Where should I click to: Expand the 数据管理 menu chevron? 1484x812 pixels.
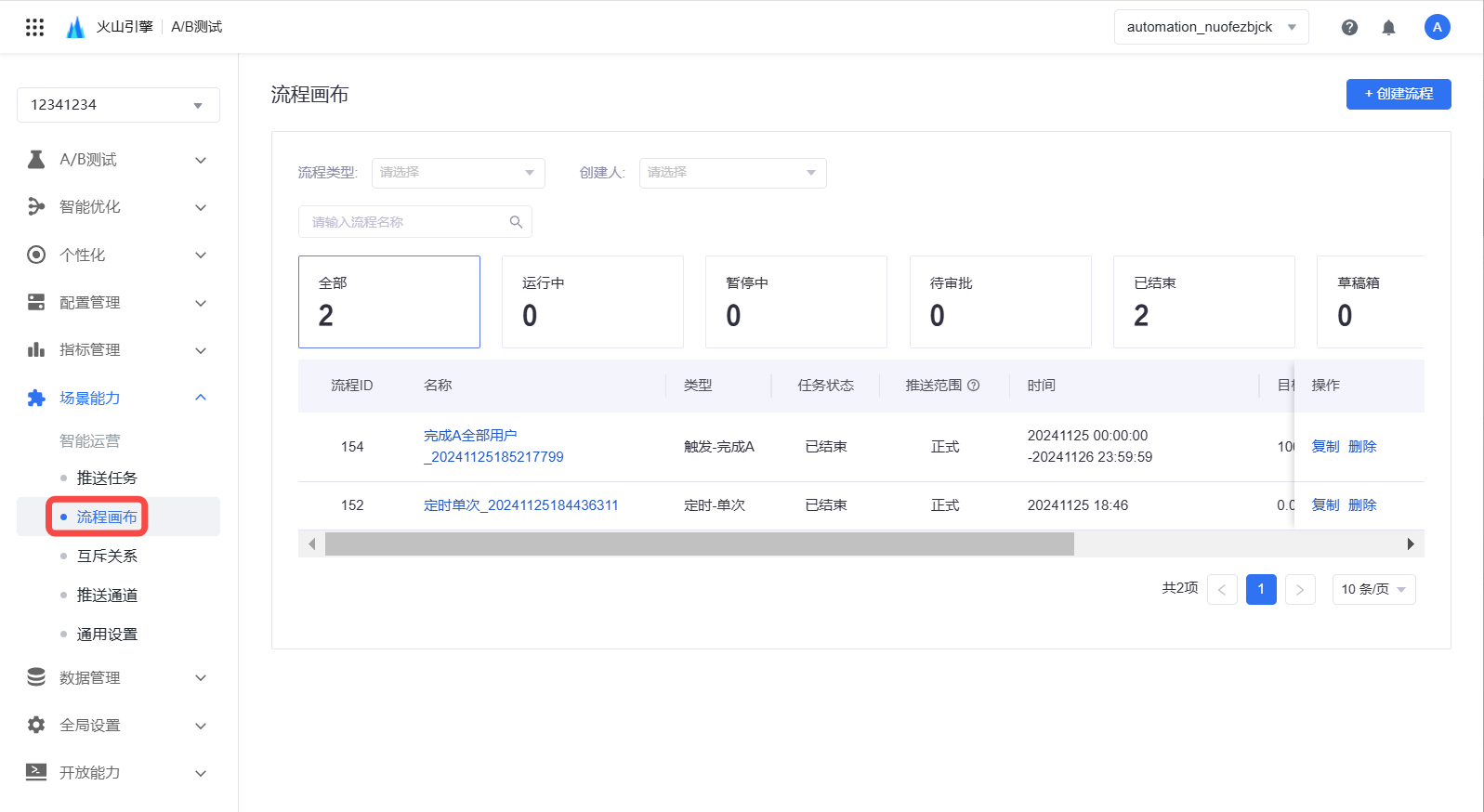coord(201,678)
